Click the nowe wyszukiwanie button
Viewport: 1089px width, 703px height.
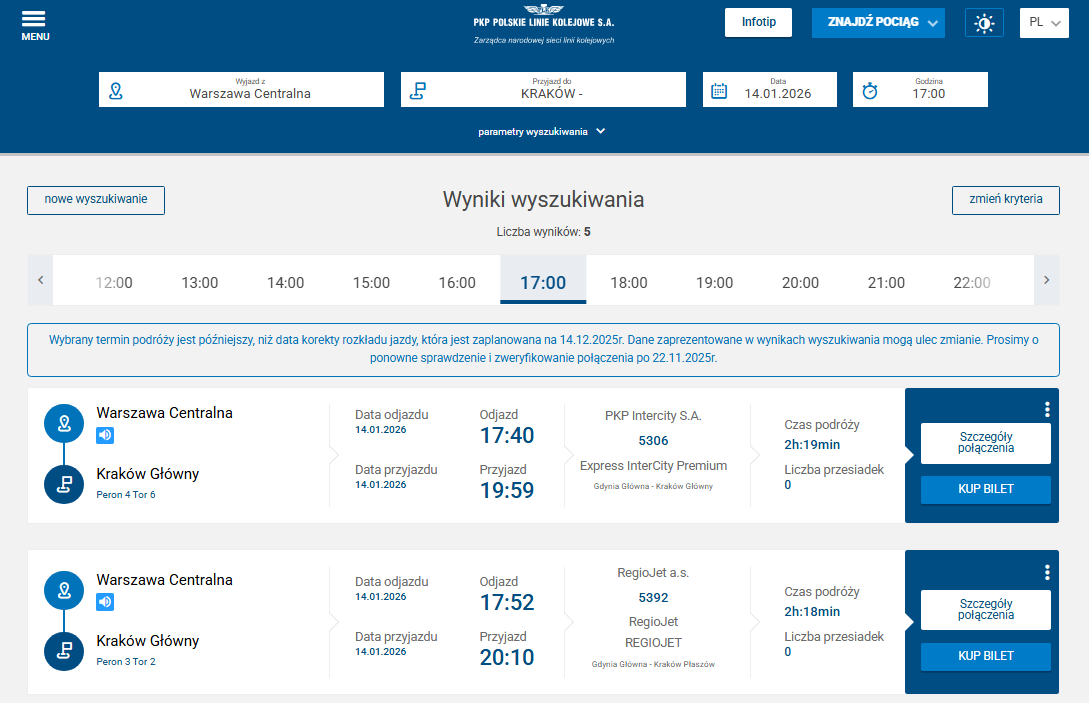pos(96,200)
